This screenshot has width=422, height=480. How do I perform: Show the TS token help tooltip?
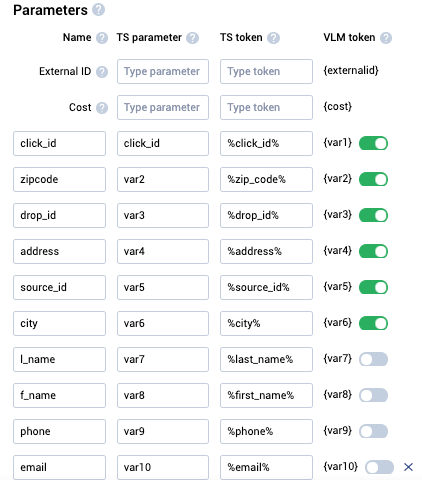tap(273, 38)
